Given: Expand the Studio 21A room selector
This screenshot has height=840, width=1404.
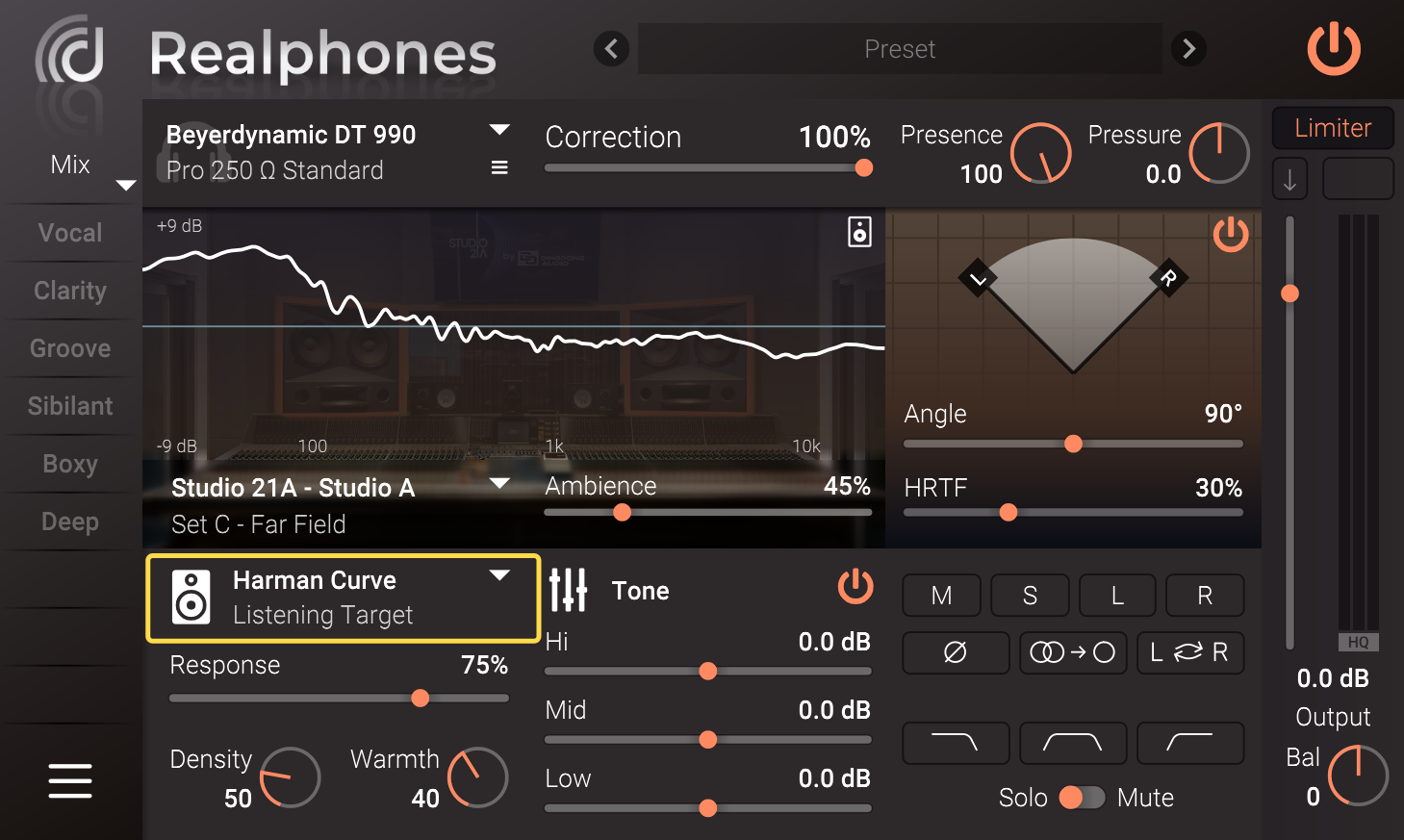Looking at the screenshot, I should click(x=499, y=484).
